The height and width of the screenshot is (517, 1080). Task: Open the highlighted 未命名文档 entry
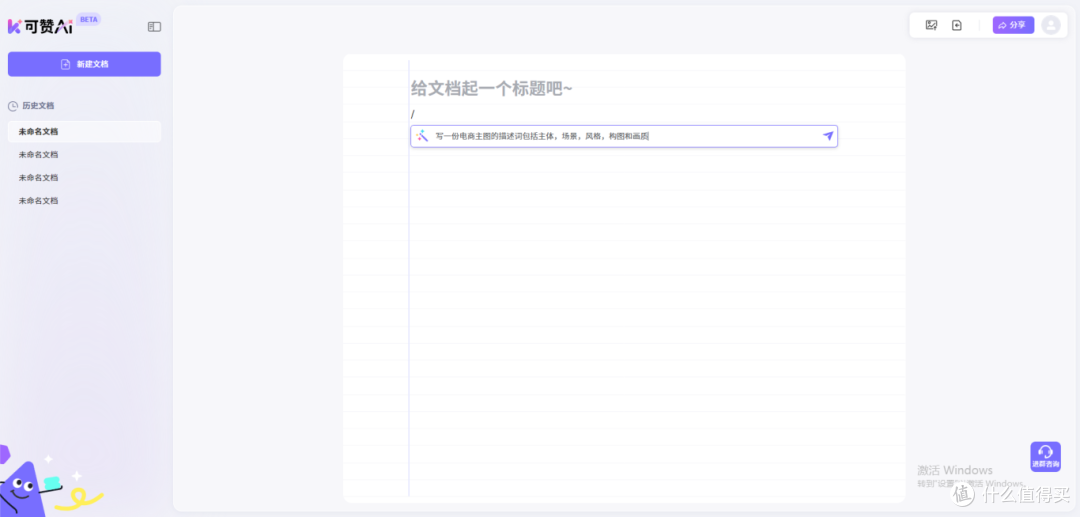pyautogui.click(x=84, y=131)
